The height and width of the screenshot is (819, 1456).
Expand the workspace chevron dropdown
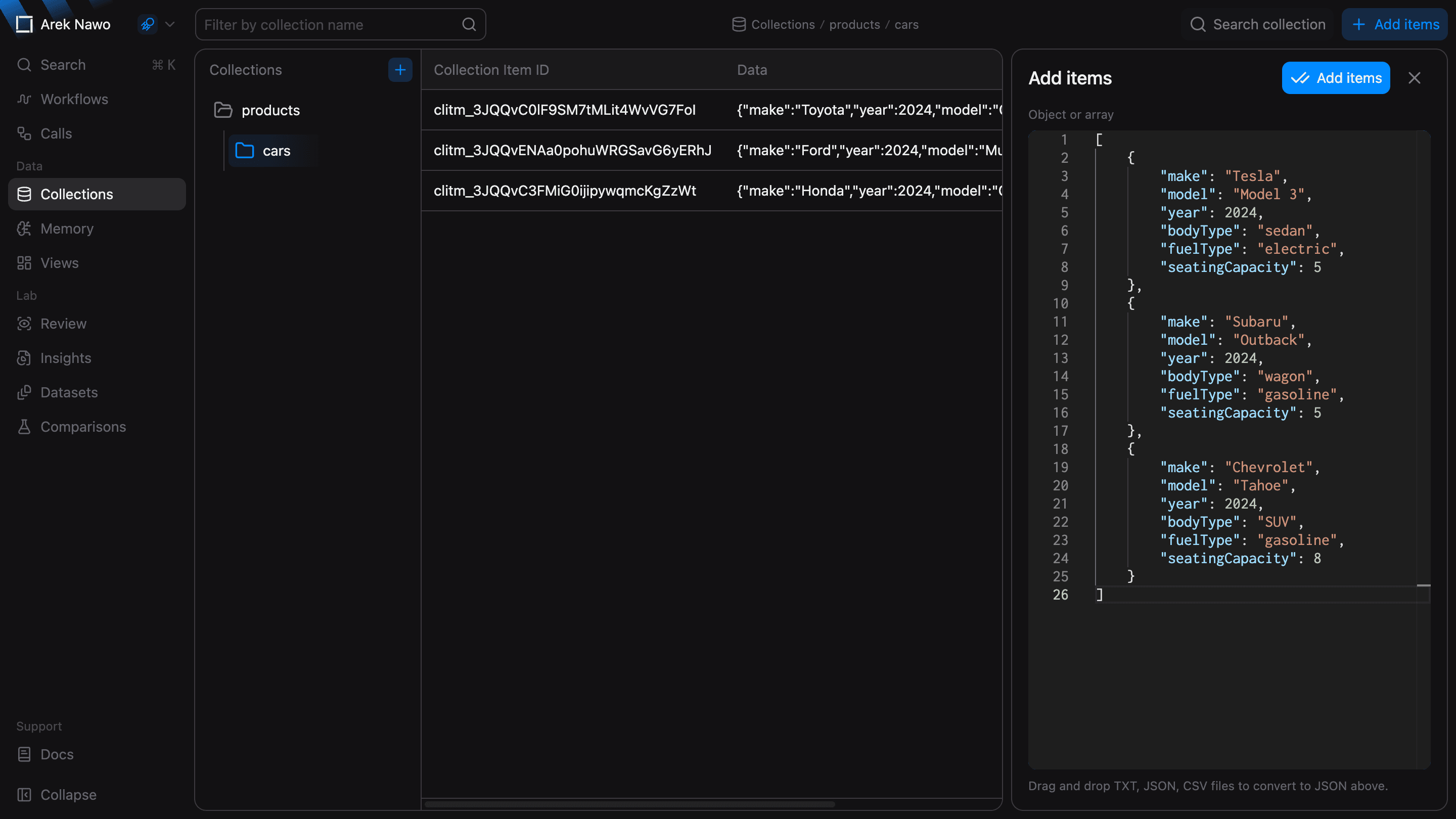point(169,24)
